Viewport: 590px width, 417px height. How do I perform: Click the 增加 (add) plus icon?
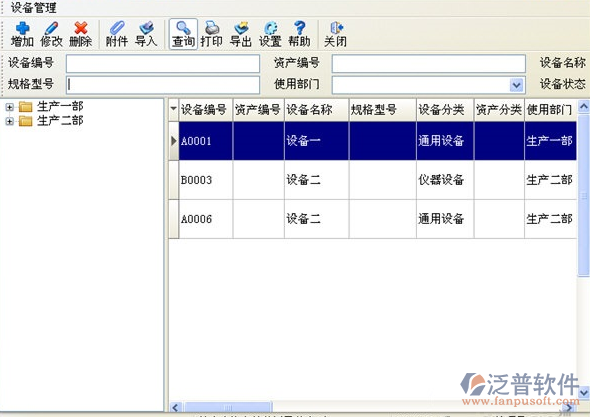22,28
